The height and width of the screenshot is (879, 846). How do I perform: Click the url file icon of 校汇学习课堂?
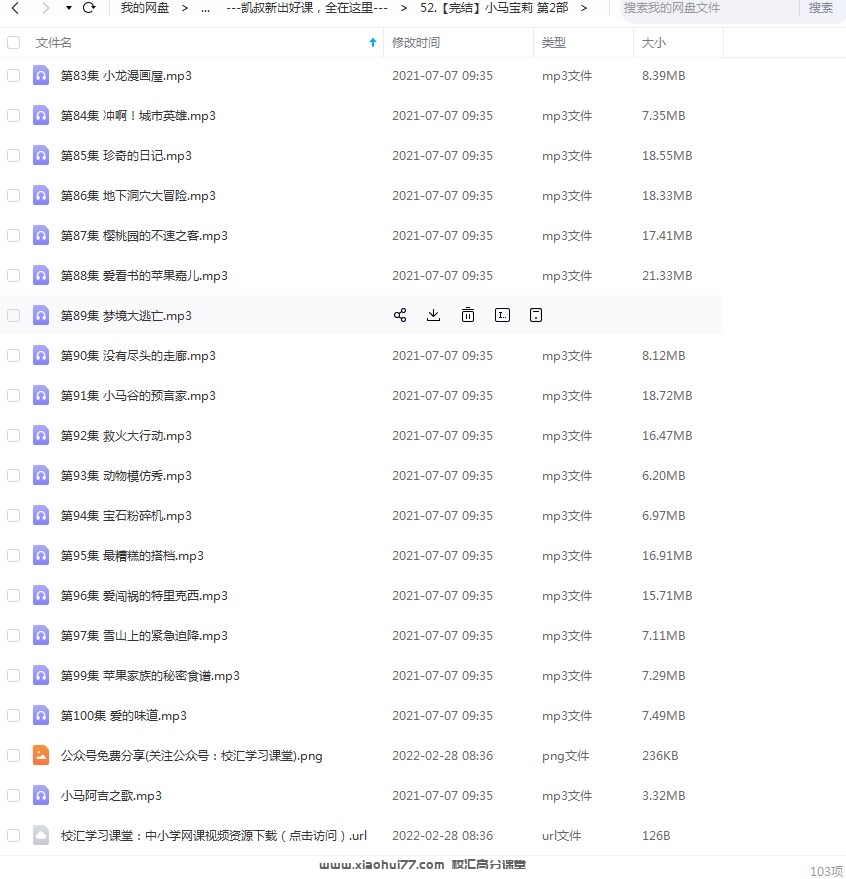[x=41, y=835]
